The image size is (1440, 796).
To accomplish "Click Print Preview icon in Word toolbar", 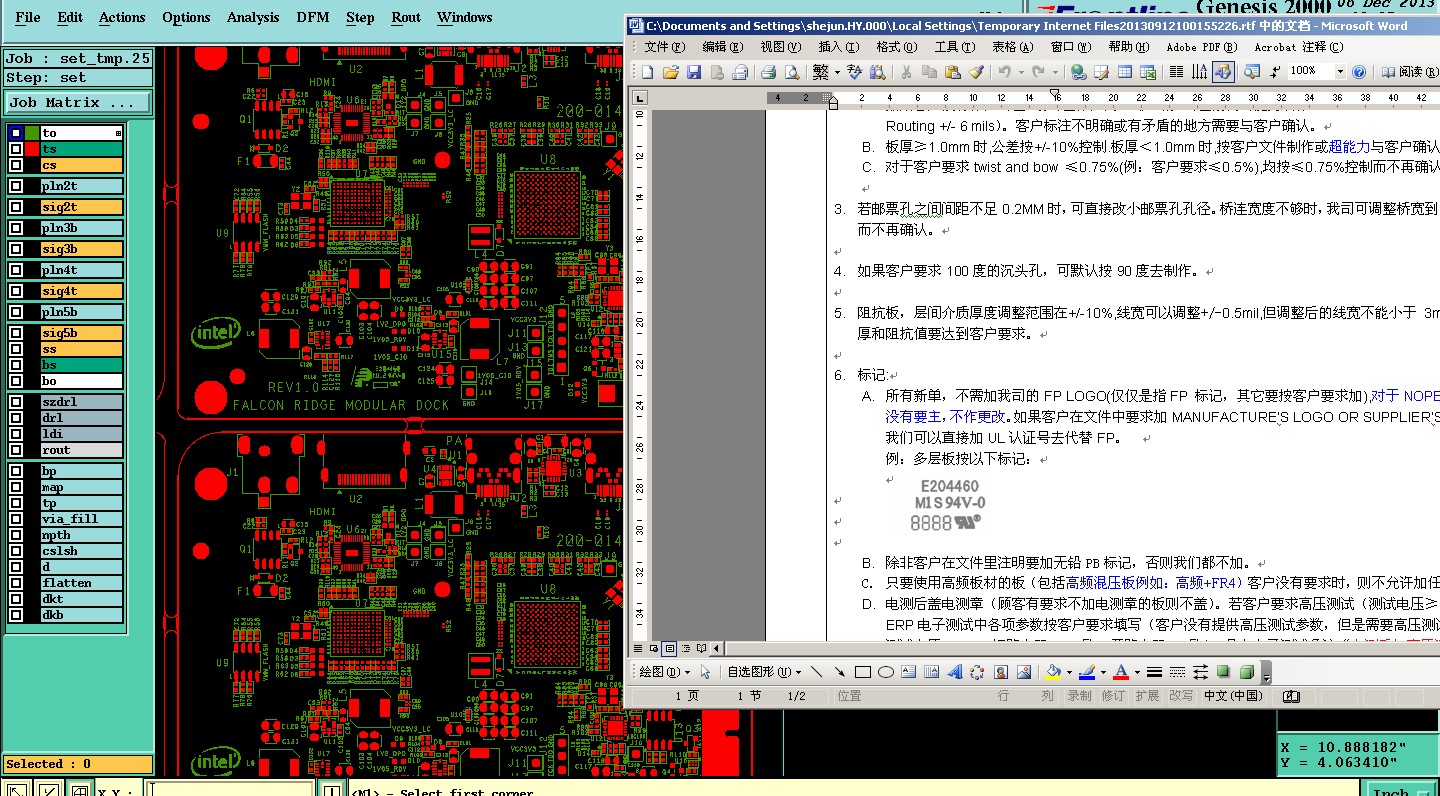I will coord(792,72).
